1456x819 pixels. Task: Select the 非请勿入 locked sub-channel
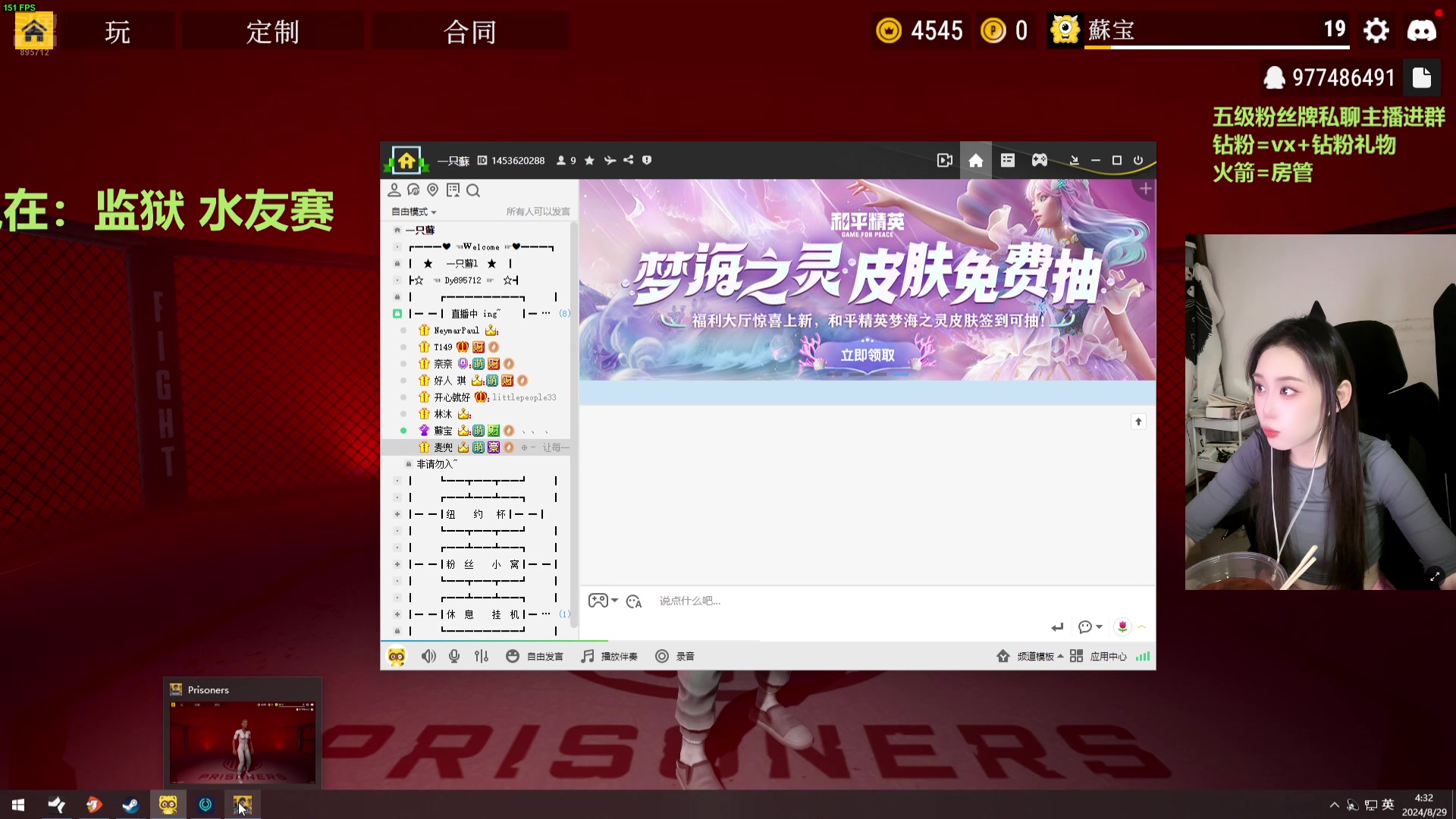coord(437,463)
